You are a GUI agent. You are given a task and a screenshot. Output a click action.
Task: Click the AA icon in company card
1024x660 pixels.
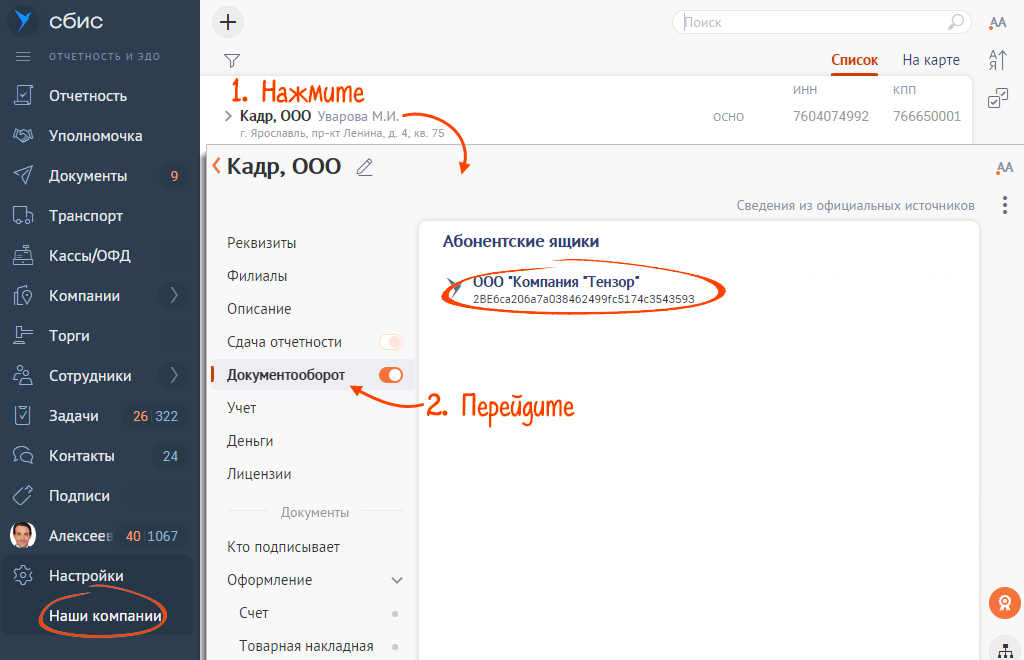coord(1004,168)
